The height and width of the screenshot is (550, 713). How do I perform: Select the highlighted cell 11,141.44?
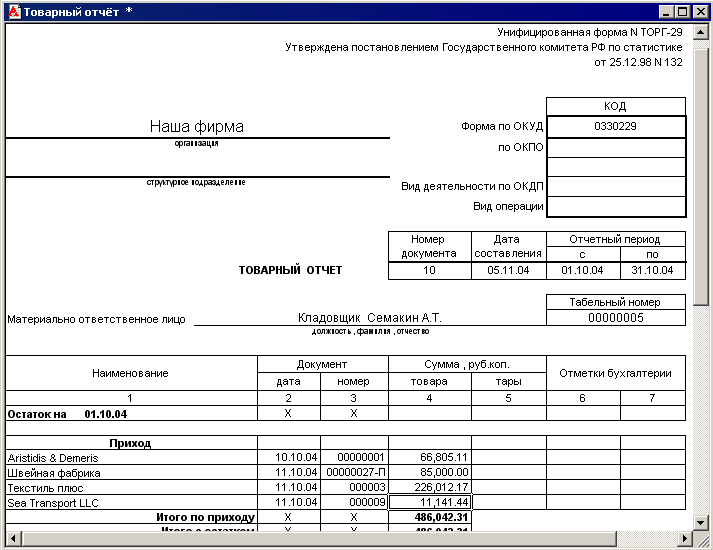(430, 502)
